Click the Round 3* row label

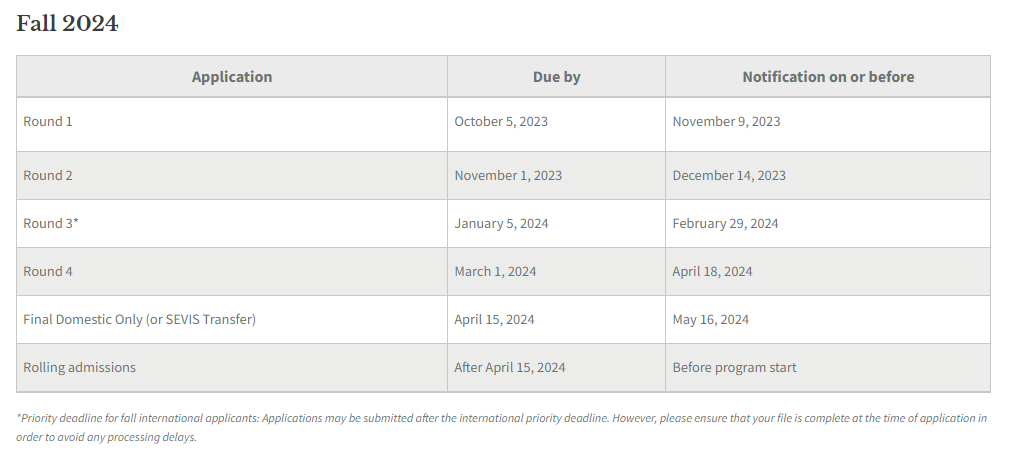(51, 224)
